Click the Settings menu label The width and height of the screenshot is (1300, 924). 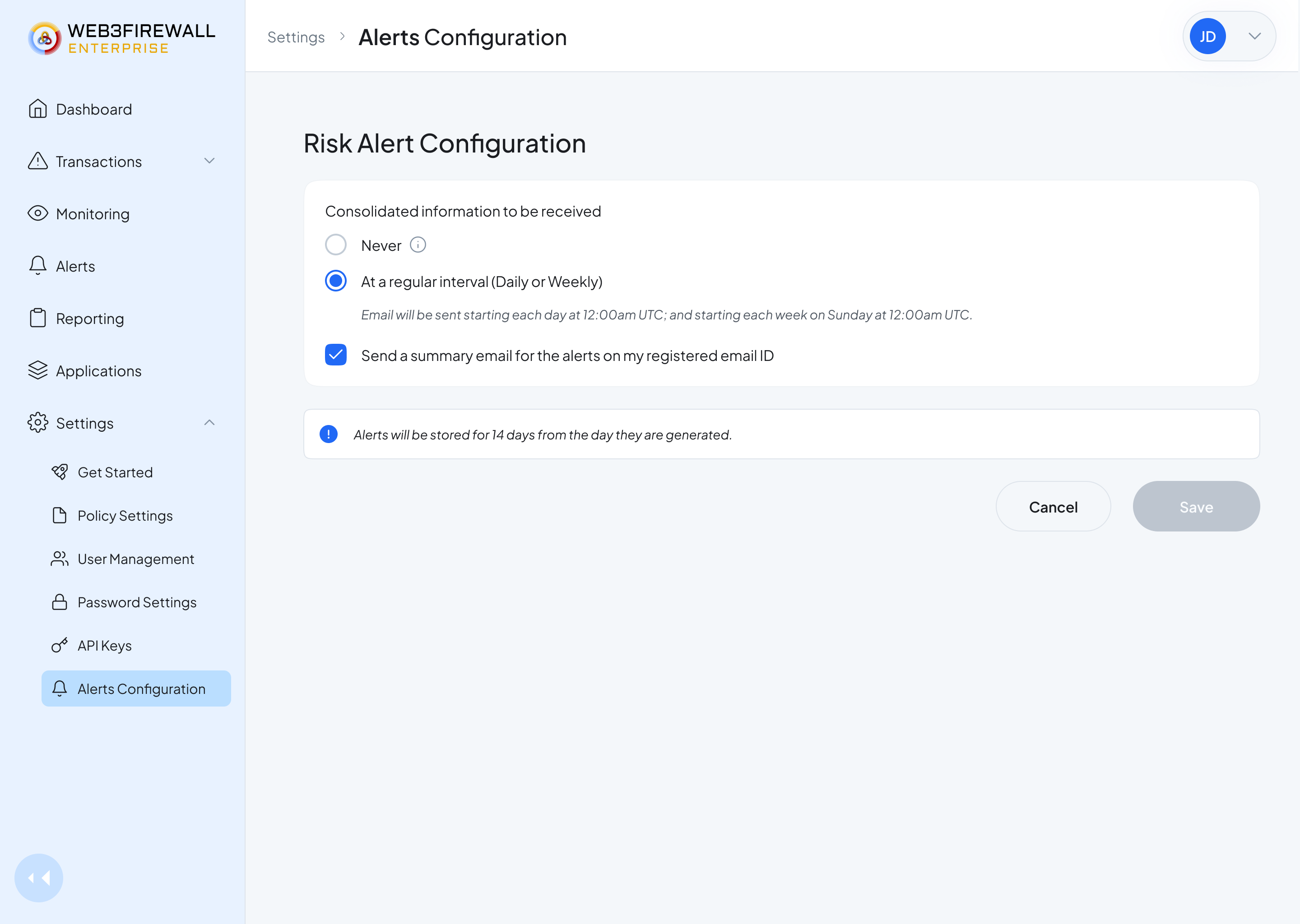[85, 423]
